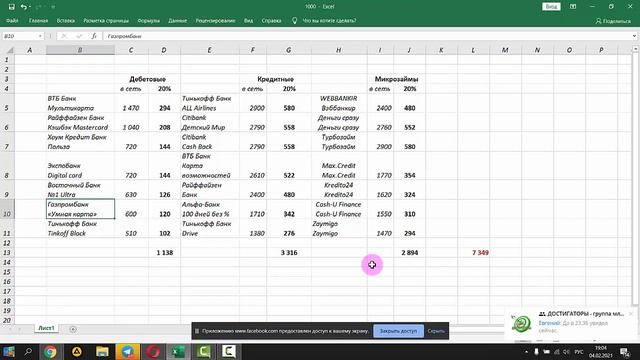Open File Explorer from taskbar
Viewport: 640px width, 360px height.
pyautogui.click(x=102, y=351)
